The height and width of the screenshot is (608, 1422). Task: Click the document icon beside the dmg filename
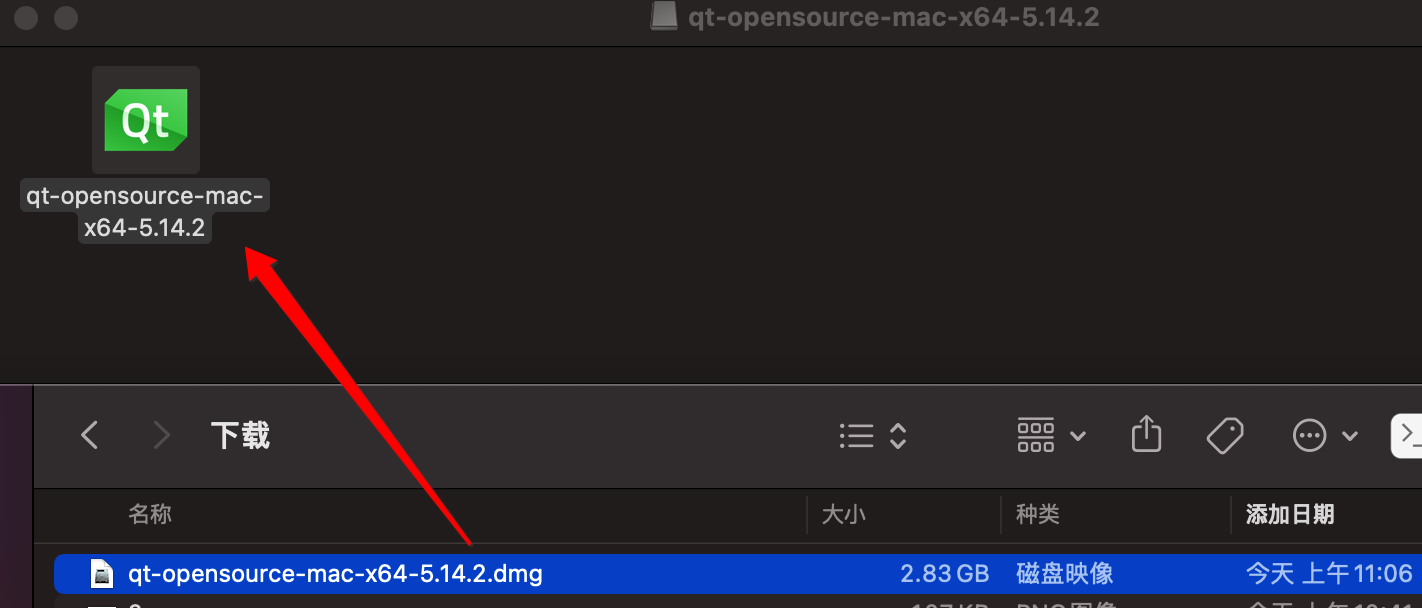[x=101, y=573]
